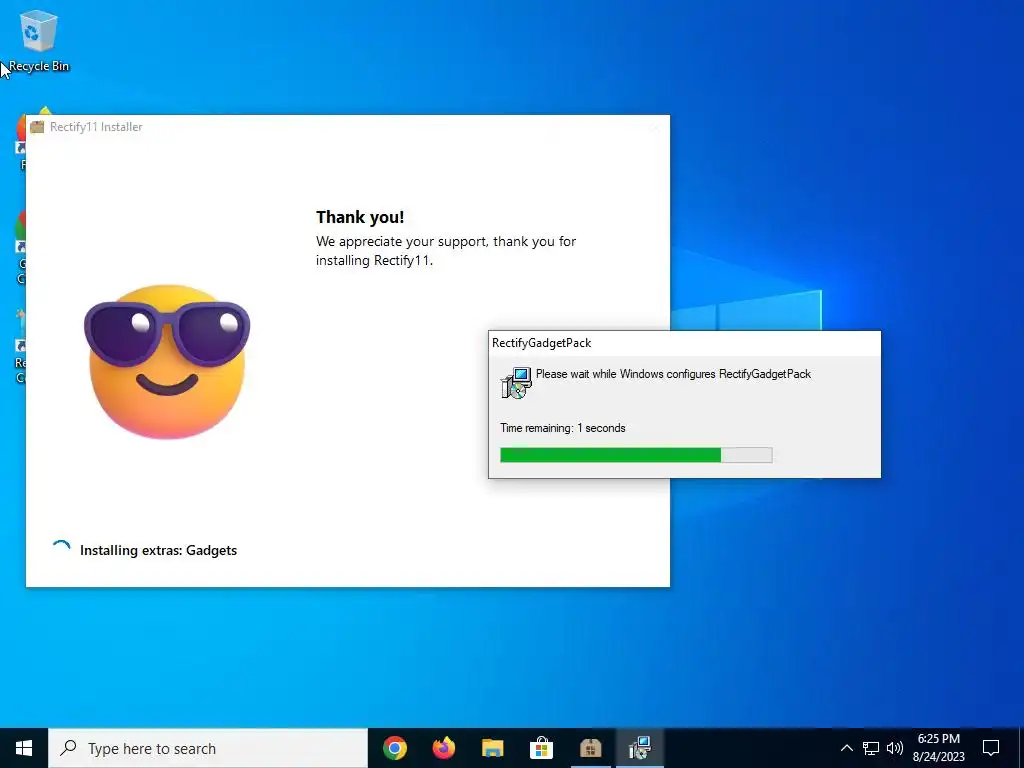Open the notification center icon

coord(991,748)
